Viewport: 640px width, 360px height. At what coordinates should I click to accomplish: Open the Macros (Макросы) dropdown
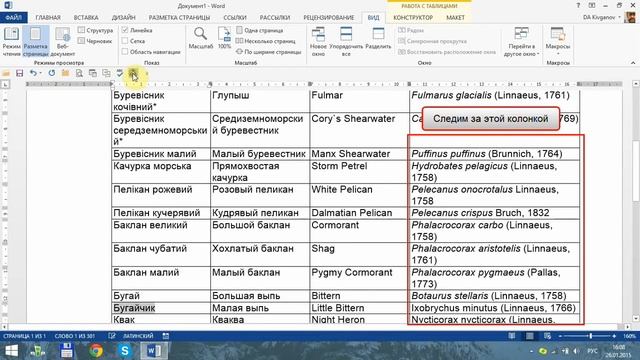pyautogui.click(x=558, y=41)
